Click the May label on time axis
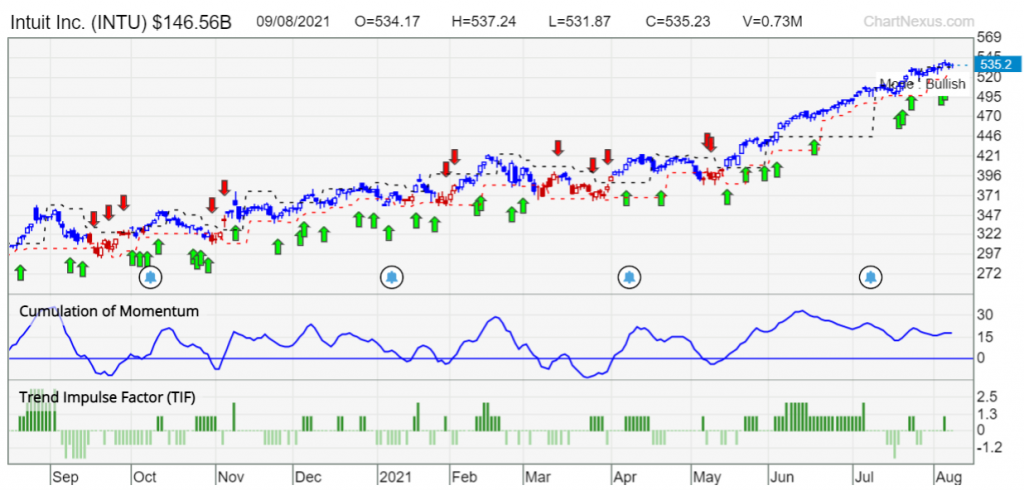This screenshot has height=490, width=1024. pyautogui.click(x=707, y=476)
